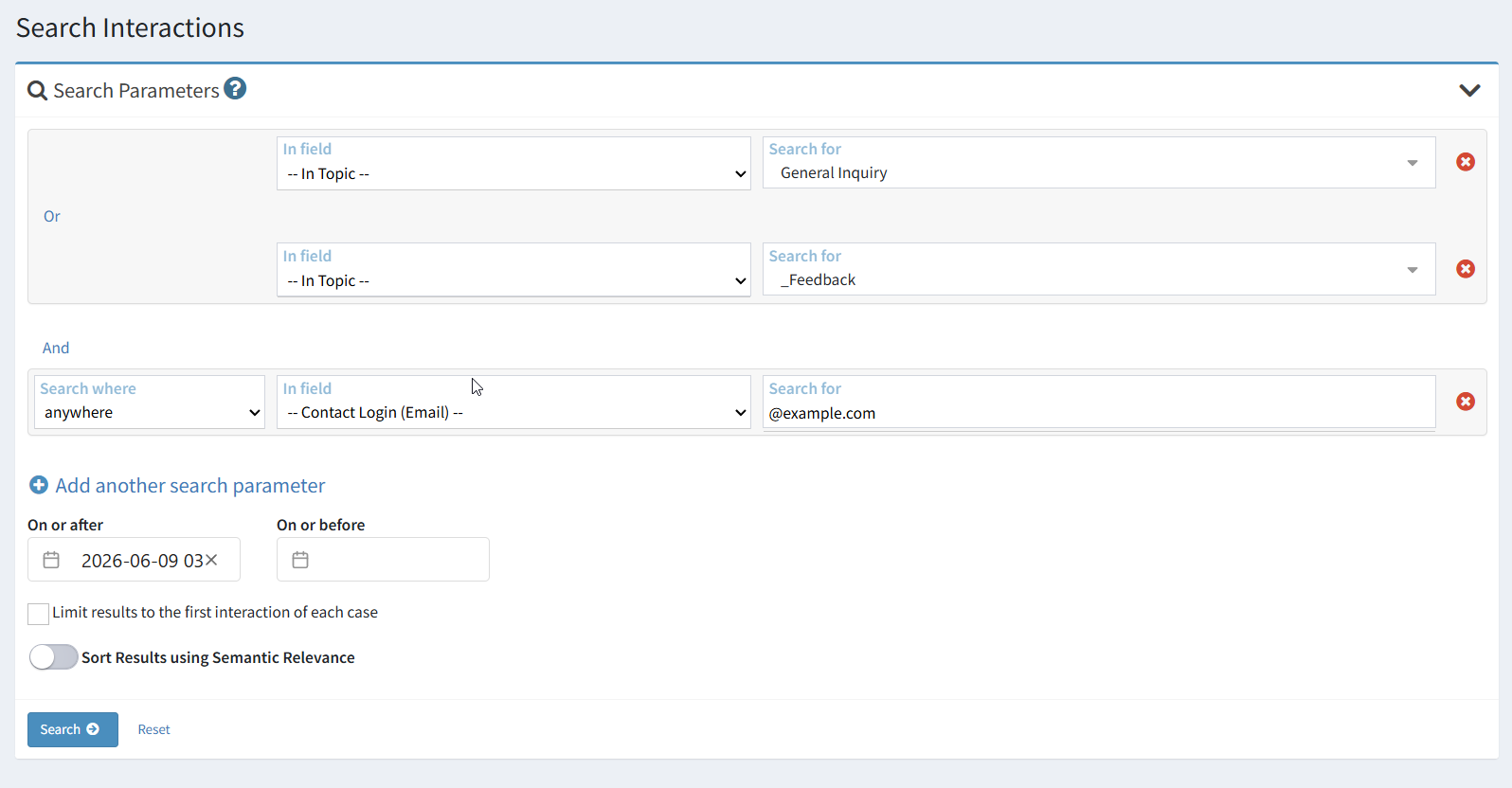Open calendar icon for On or before
The width and height of the screenshot is (1512, 788).
300,560
